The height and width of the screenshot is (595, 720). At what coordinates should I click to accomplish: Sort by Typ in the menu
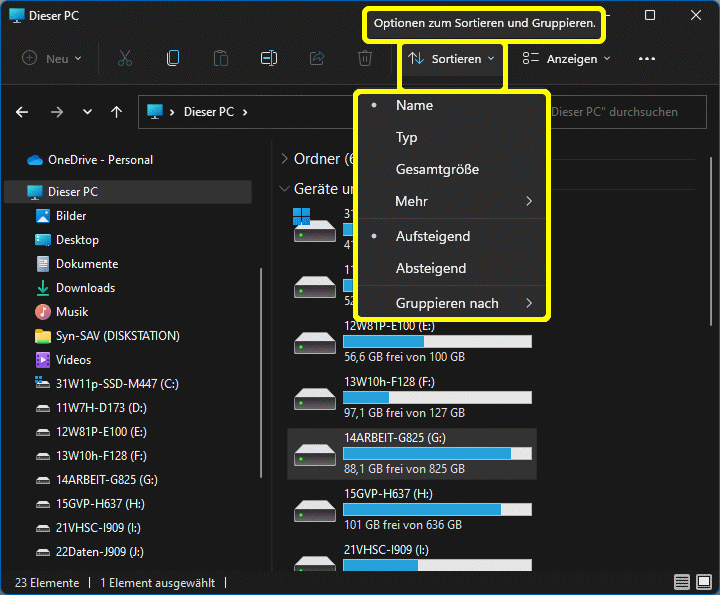pos(407,137)
